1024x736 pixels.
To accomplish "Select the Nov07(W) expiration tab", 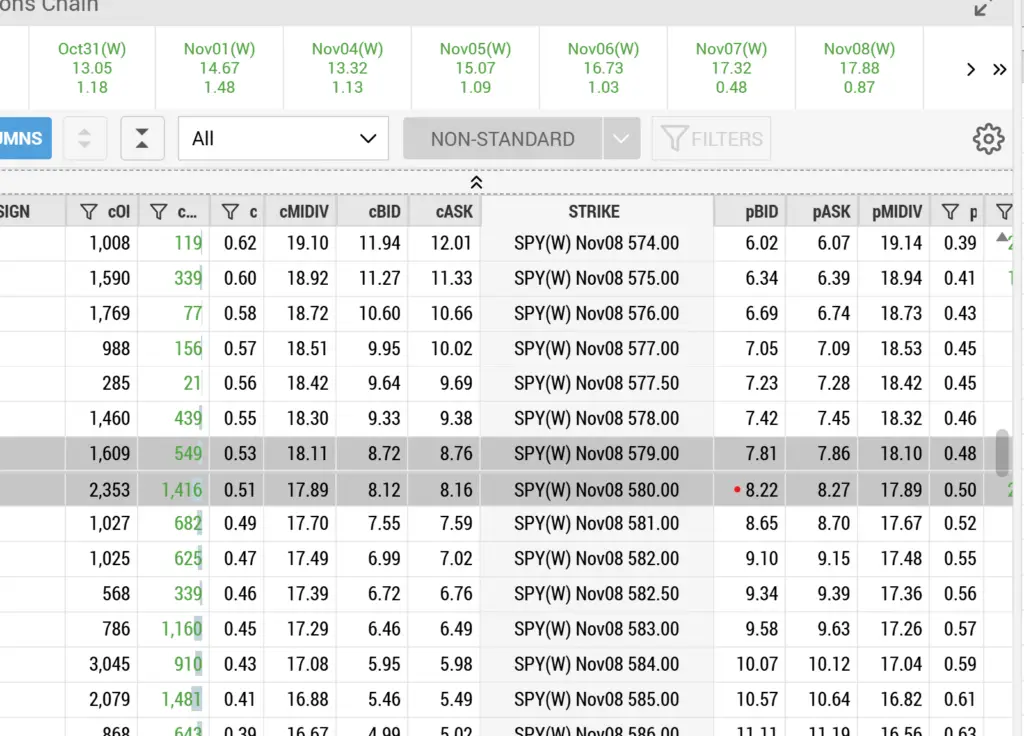I will click(731, 68).
